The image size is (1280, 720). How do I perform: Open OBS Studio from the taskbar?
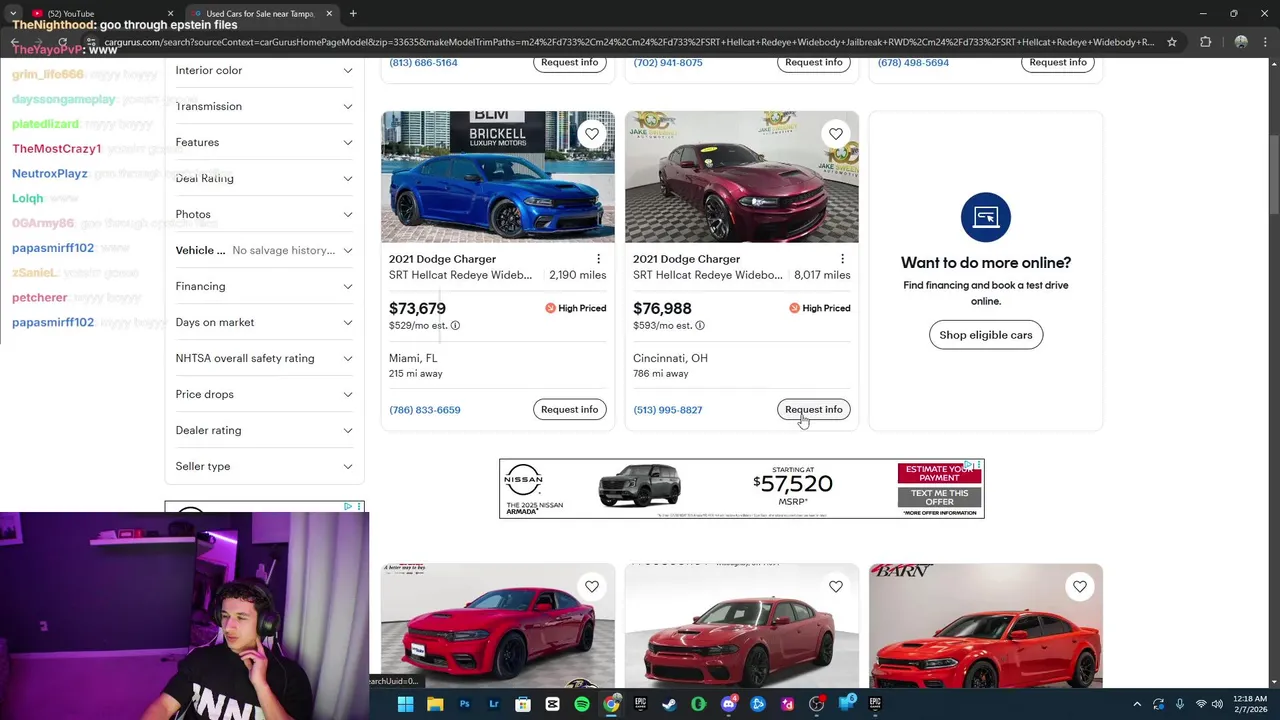pos(816,704)
